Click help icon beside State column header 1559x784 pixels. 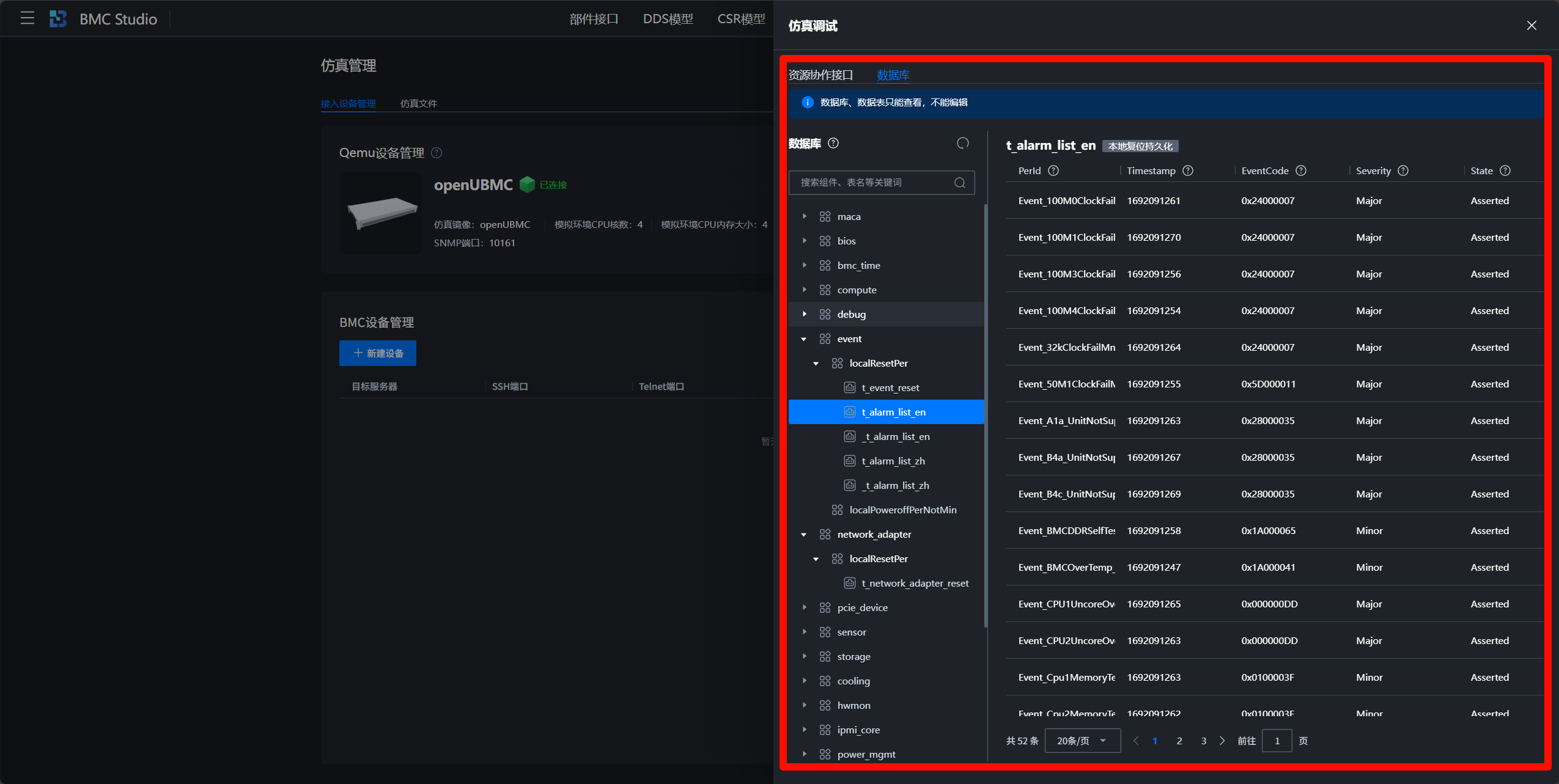[x=1505, y=170]
